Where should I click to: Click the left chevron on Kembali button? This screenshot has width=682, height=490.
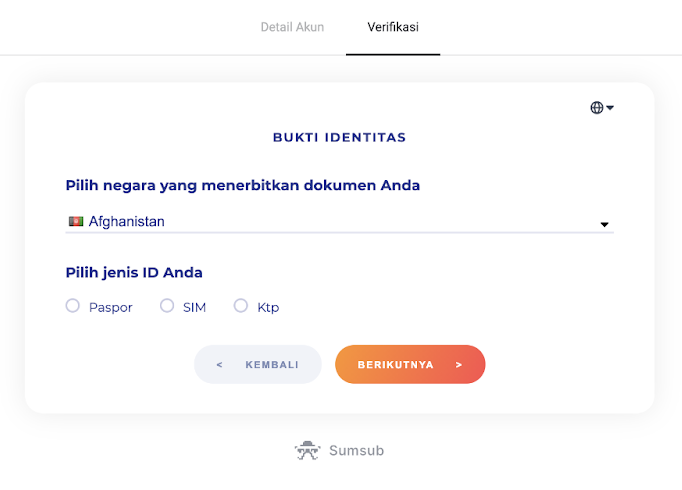(x=219, y=365)
